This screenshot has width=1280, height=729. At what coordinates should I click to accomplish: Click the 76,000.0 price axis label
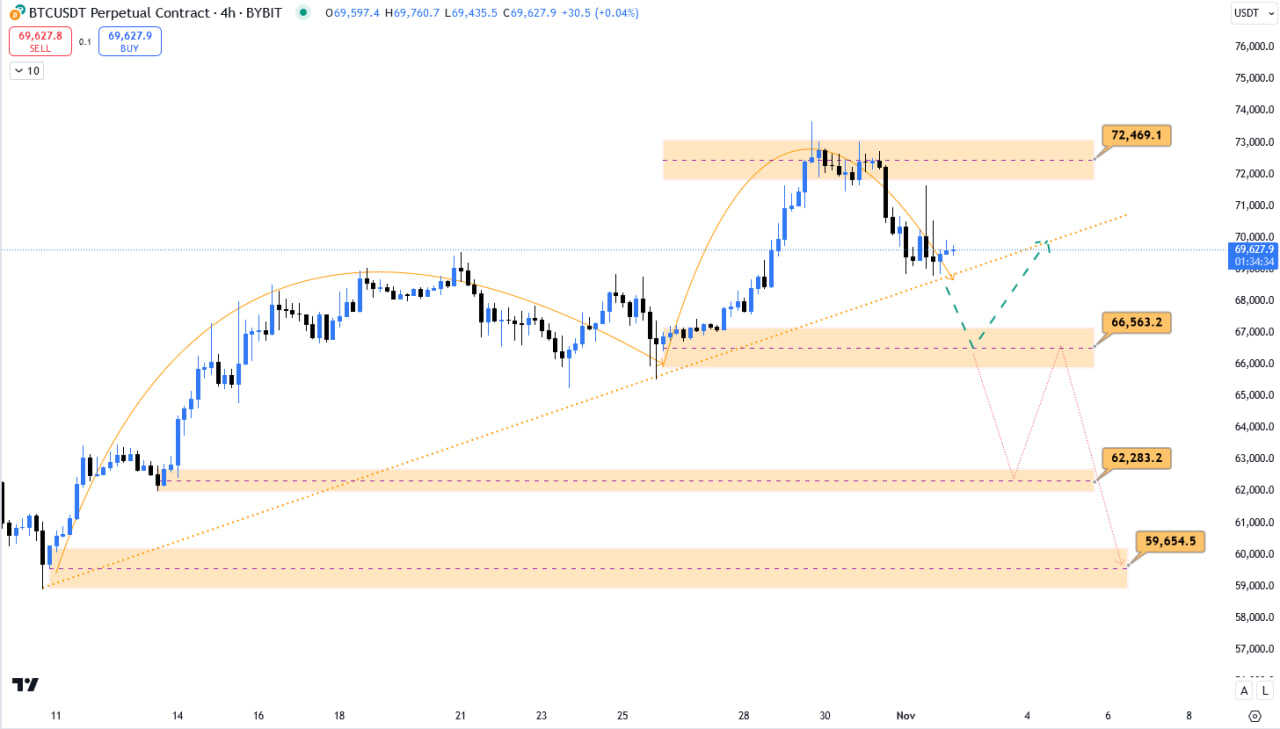1254,46
